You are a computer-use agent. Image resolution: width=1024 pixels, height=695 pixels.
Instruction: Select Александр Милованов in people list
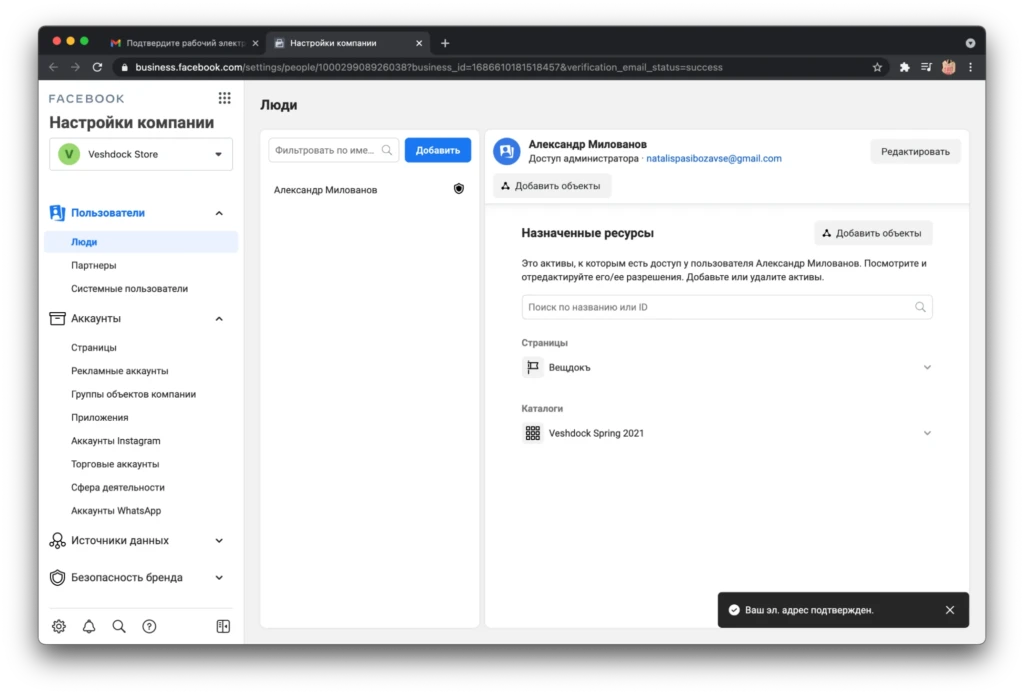point(369,189)
